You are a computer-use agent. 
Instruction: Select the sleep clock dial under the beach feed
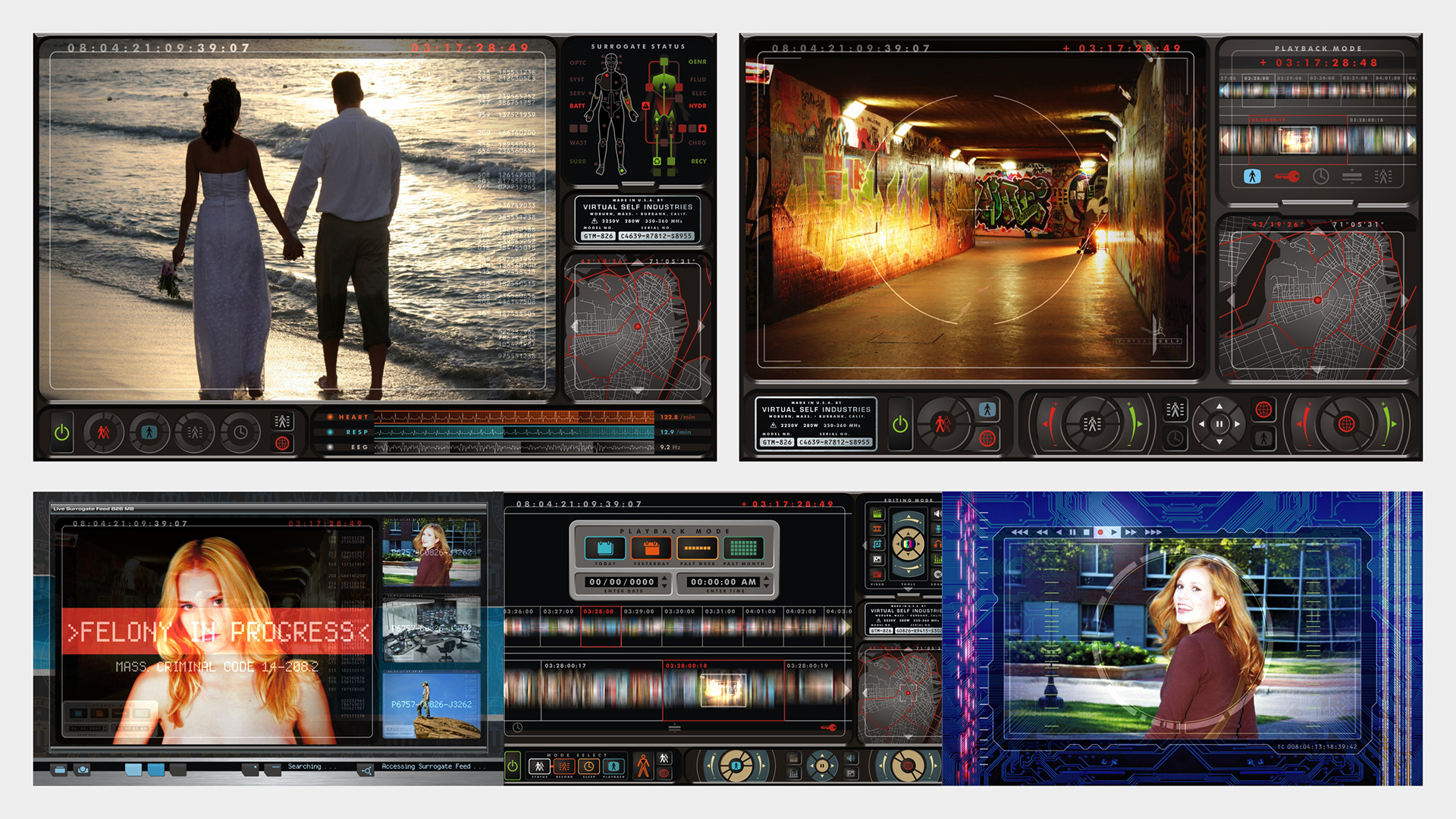point(240,432)
